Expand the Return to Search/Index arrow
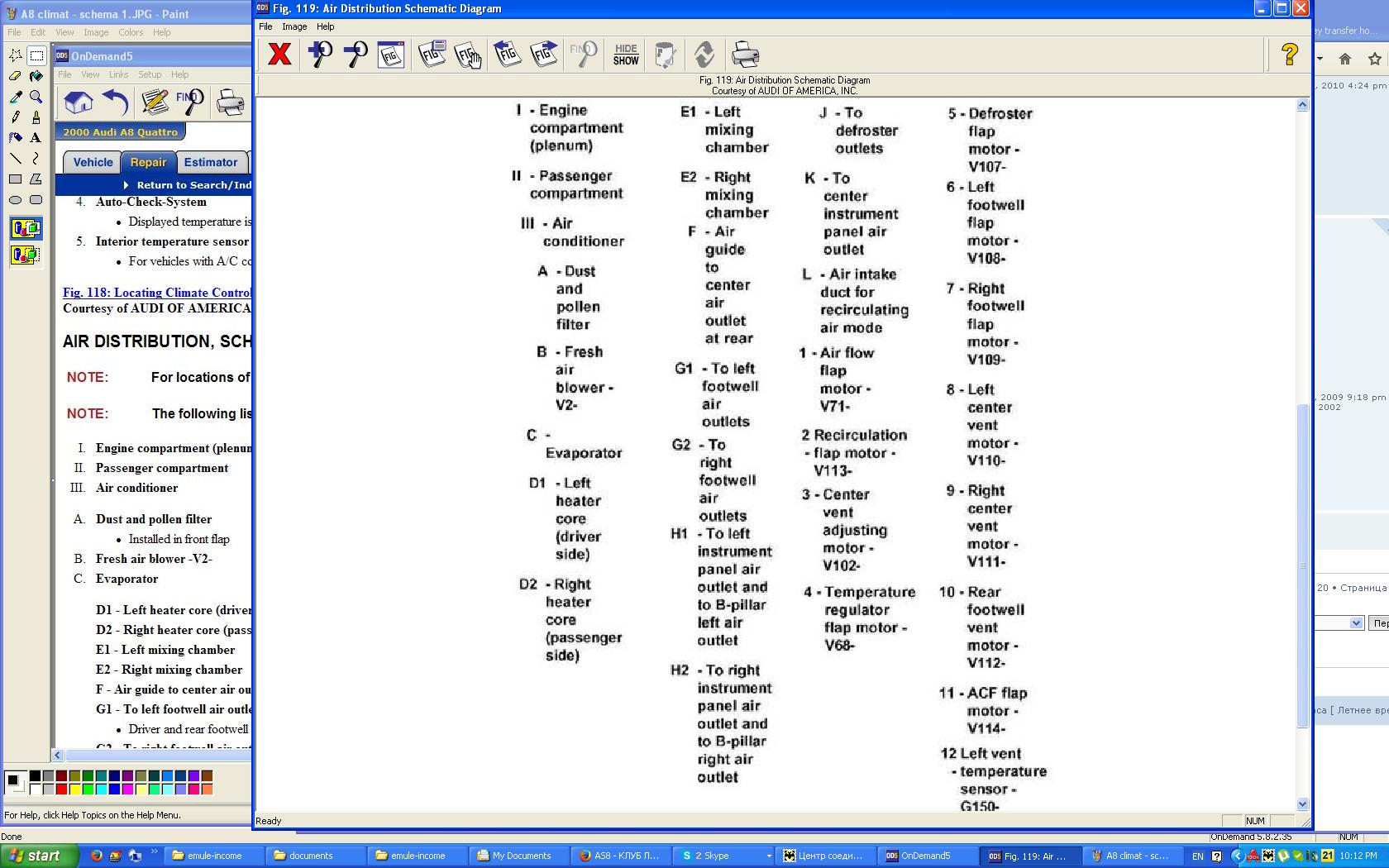Viewport: 1389px width, 868px height. tap(126, 185)
